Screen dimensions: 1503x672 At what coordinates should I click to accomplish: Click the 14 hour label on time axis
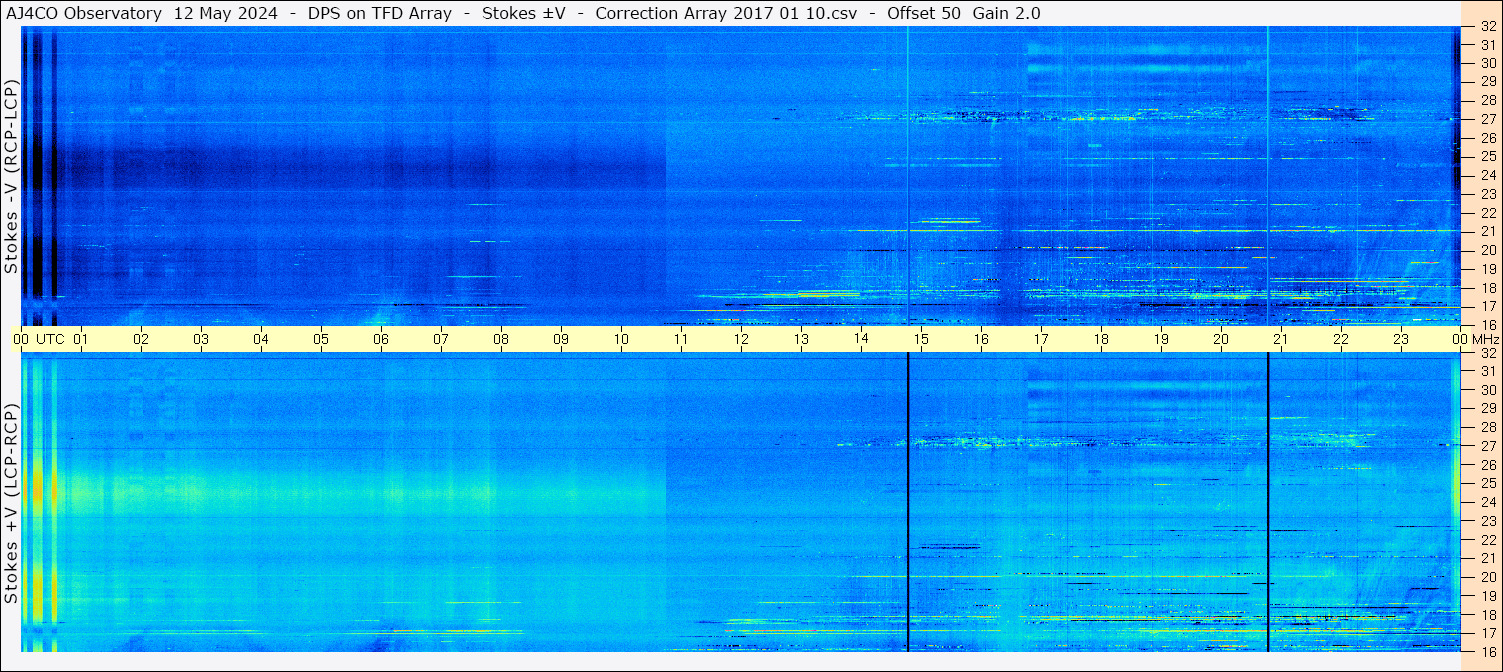tap(861, 339)
